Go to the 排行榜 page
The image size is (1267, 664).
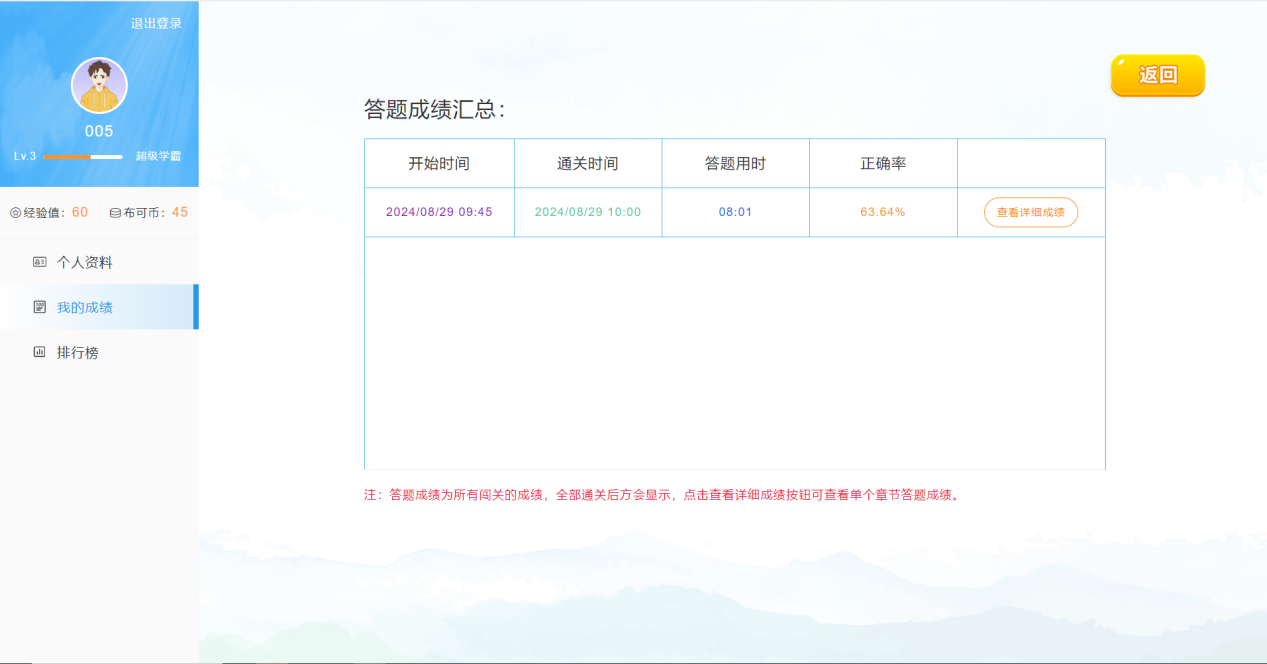click(77, 352)
